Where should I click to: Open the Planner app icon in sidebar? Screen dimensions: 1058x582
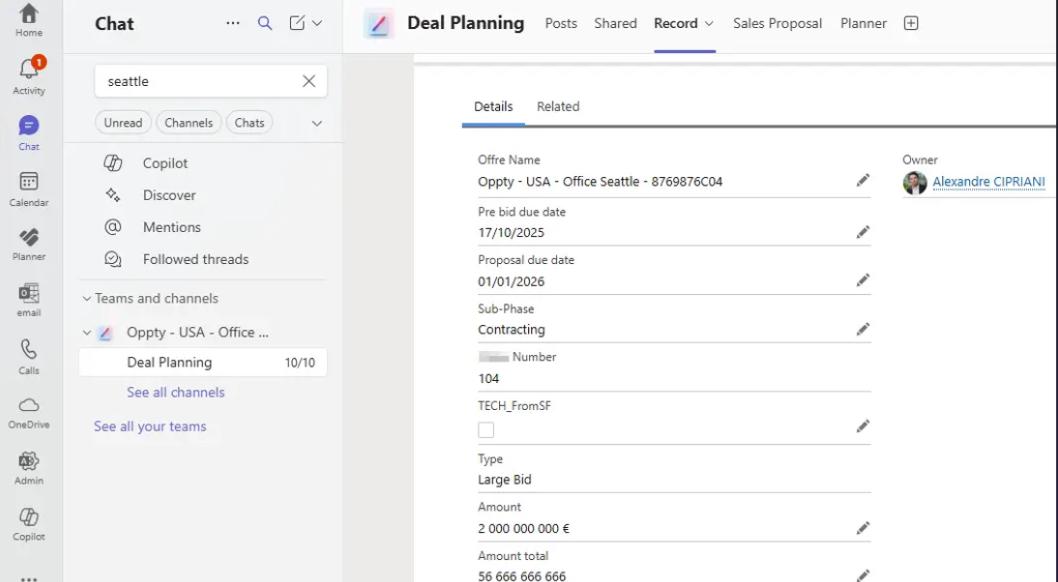29,243
